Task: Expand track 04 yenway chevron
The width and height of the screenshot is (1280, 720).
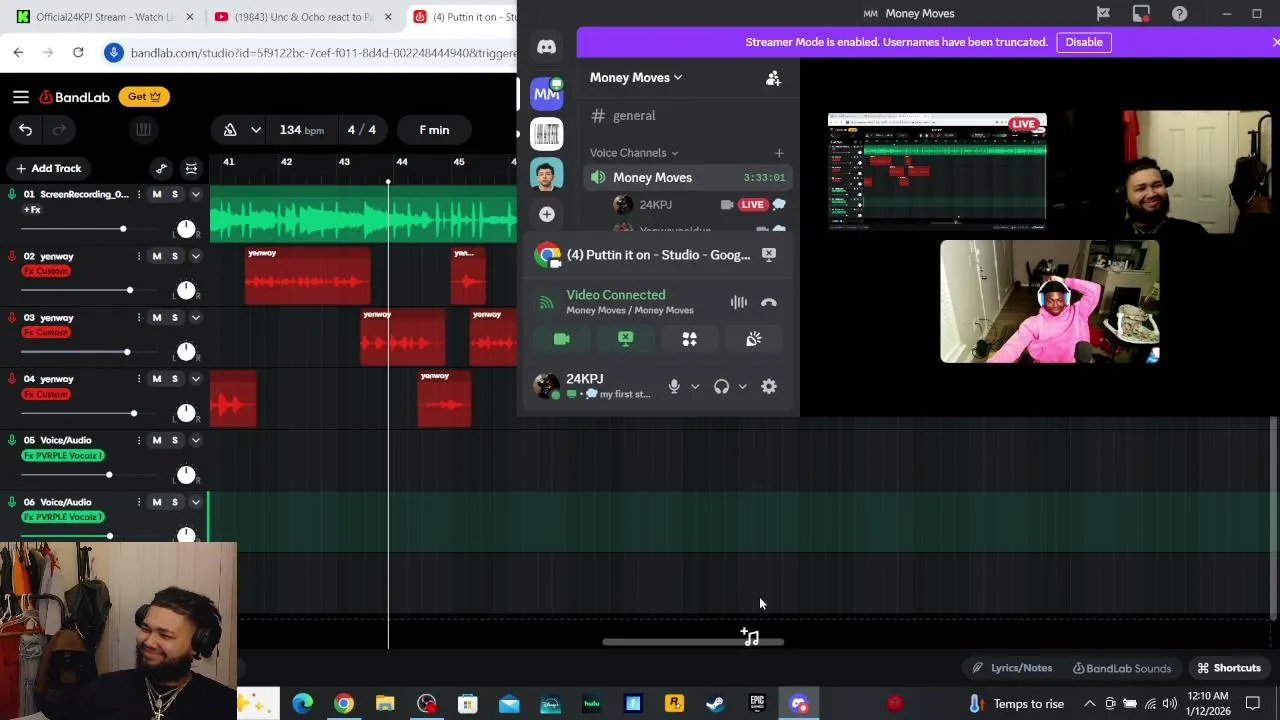Action: pos(196,379)
